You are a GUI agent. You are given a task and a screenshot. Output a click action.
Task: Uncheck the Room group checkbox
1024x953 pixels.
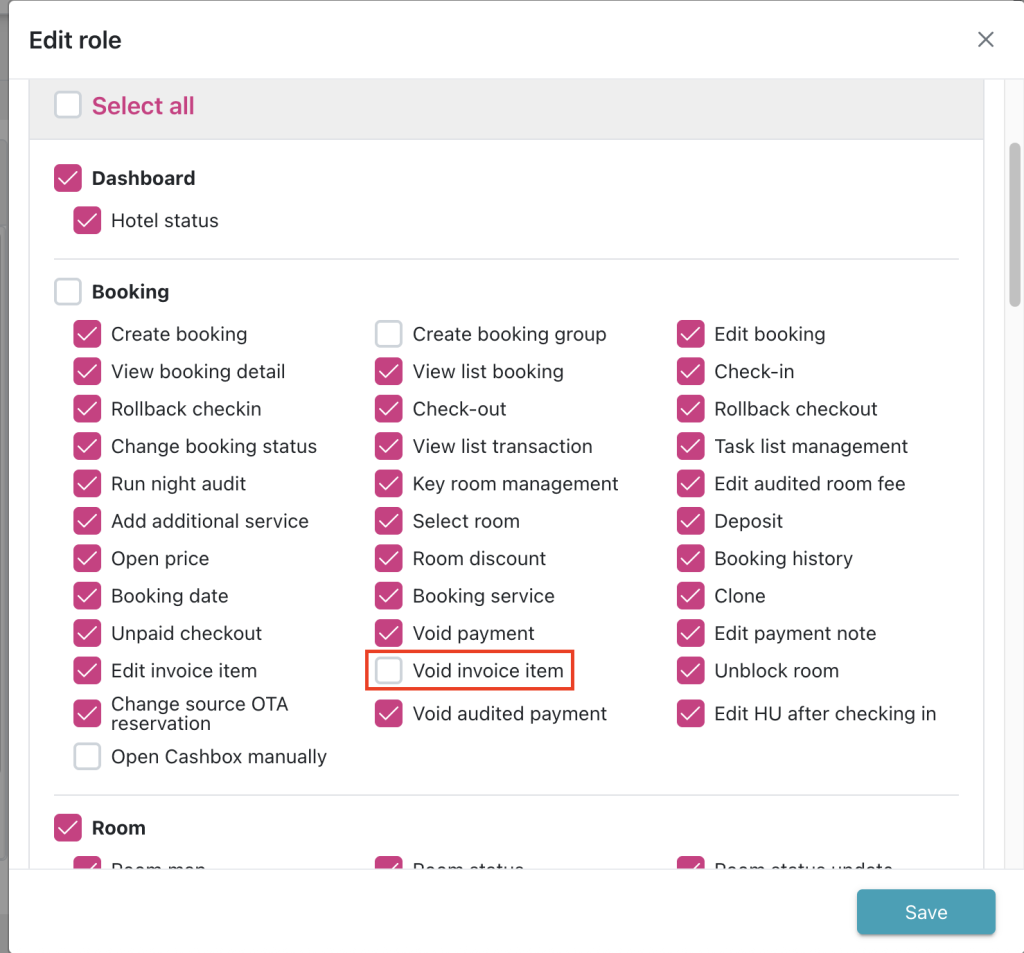pos(68,828)
